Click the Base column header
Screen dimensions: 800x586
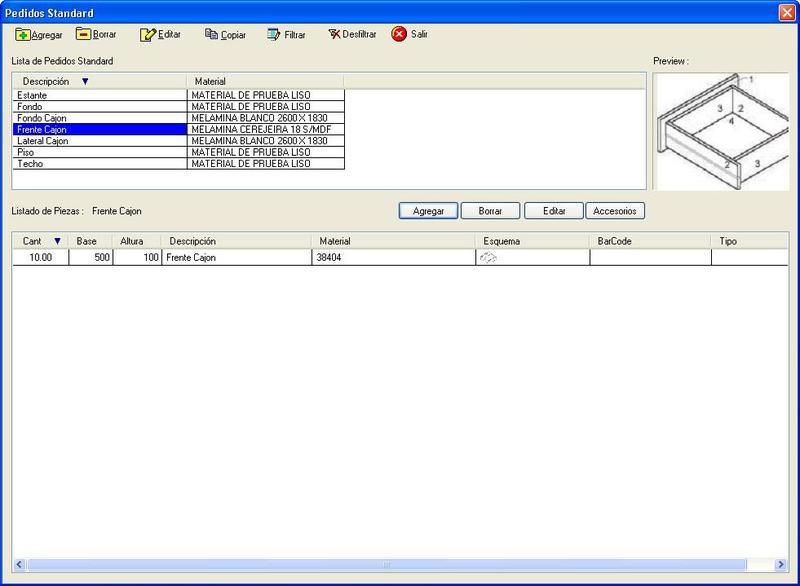point(90,241)
